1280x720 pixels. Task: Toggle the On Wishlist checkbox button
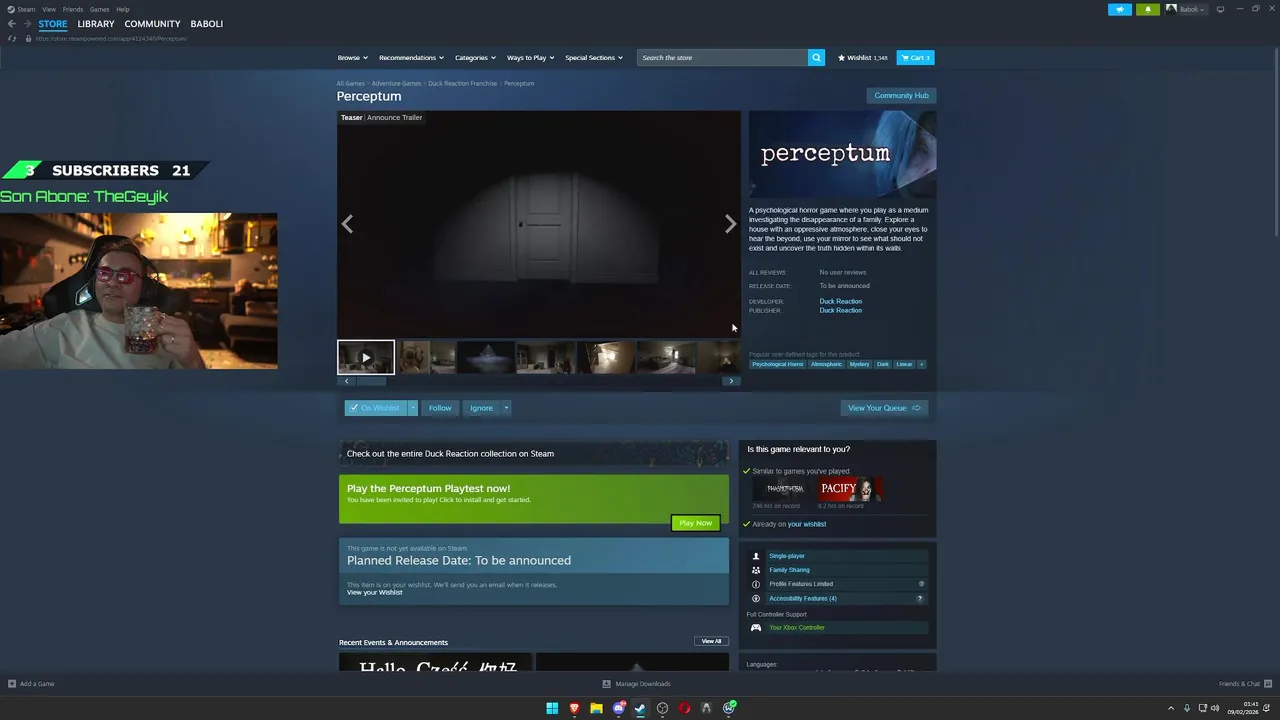tap(376, 408)
